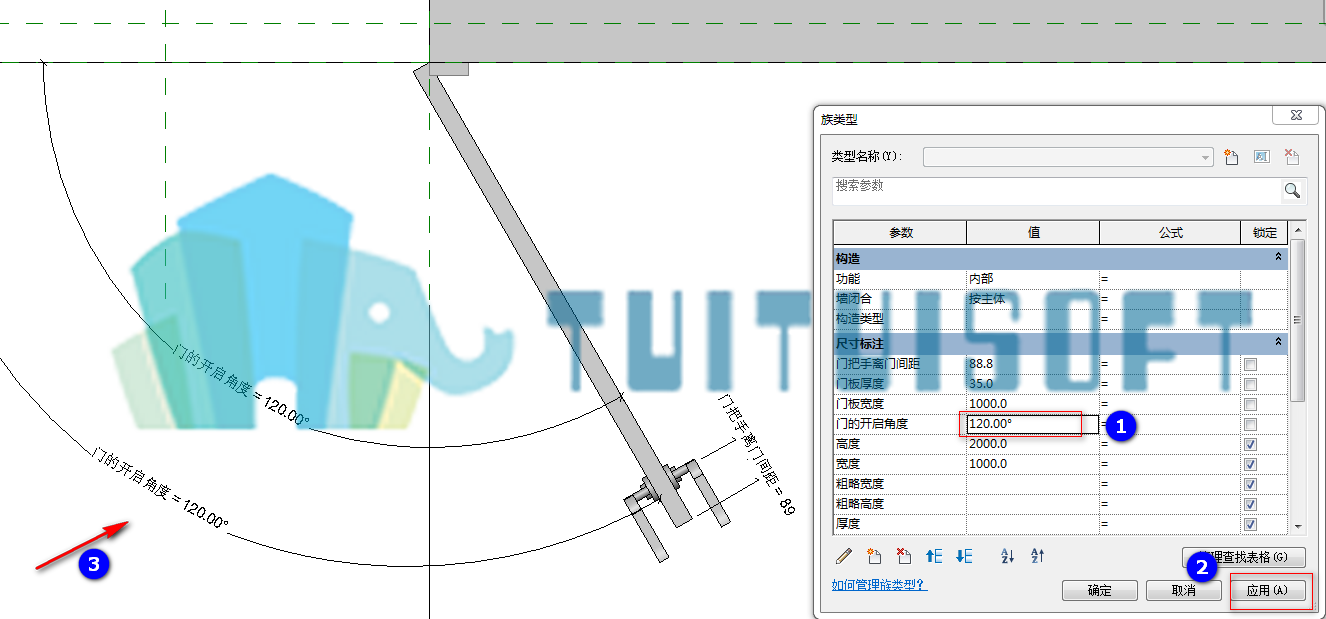
Task: Open the 如何管理族类型? help link
Action: (879, 585)
